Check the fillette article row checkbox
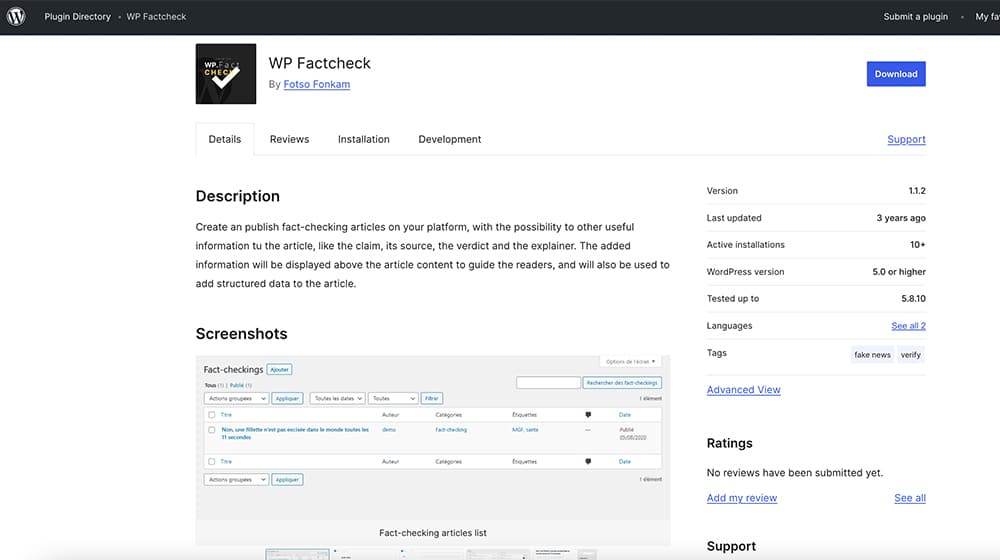 pyautogui.click(x=212, y=430)
